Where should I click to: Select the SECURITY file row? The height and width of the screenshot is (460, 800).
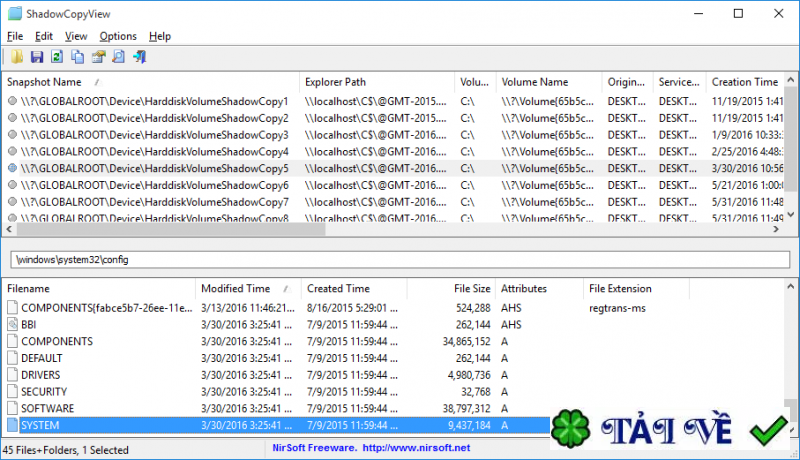(393, 392)
